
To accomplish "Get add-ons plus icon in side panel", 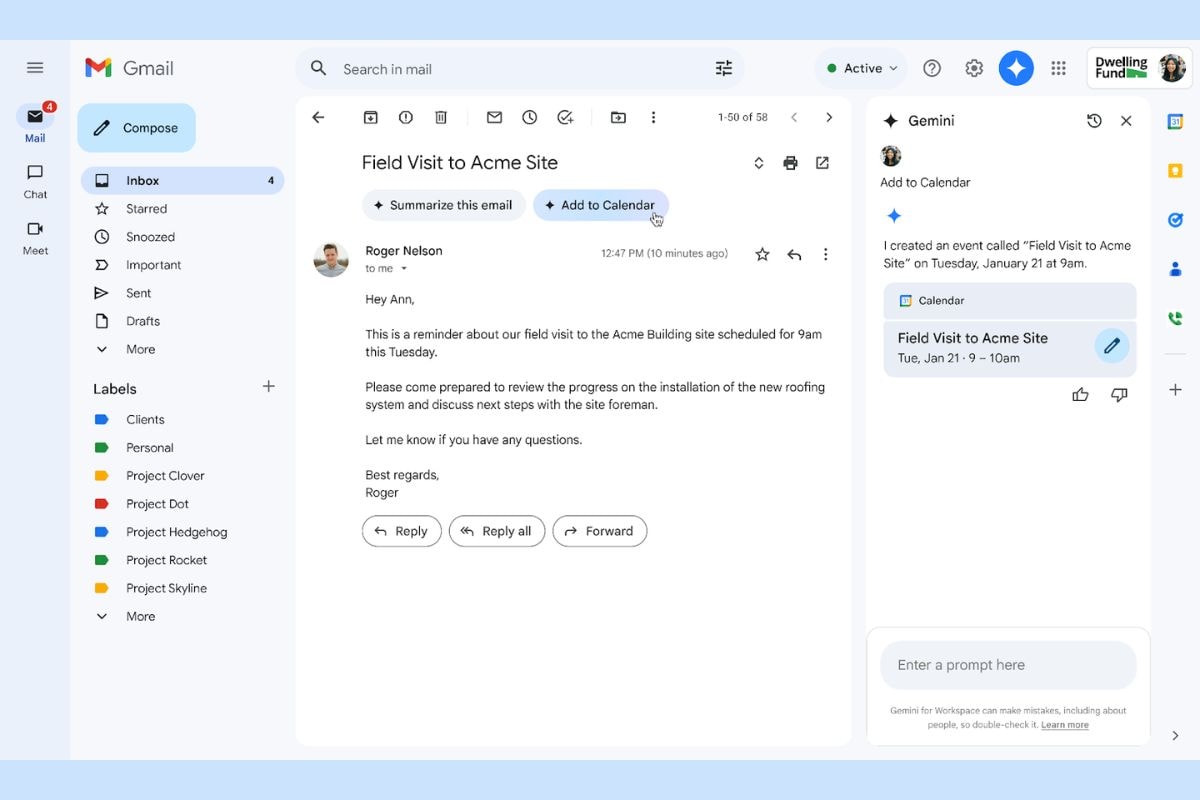I will [x=1176, y=390].
